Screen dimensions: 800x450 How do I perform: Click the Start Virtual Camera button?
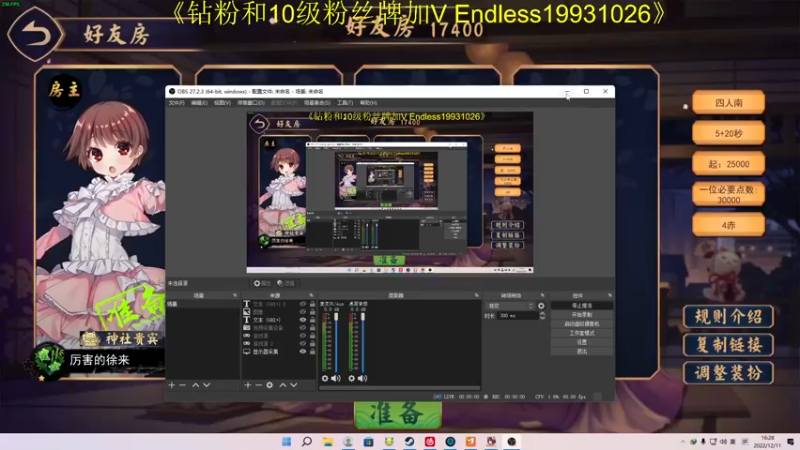pos(582,324)
